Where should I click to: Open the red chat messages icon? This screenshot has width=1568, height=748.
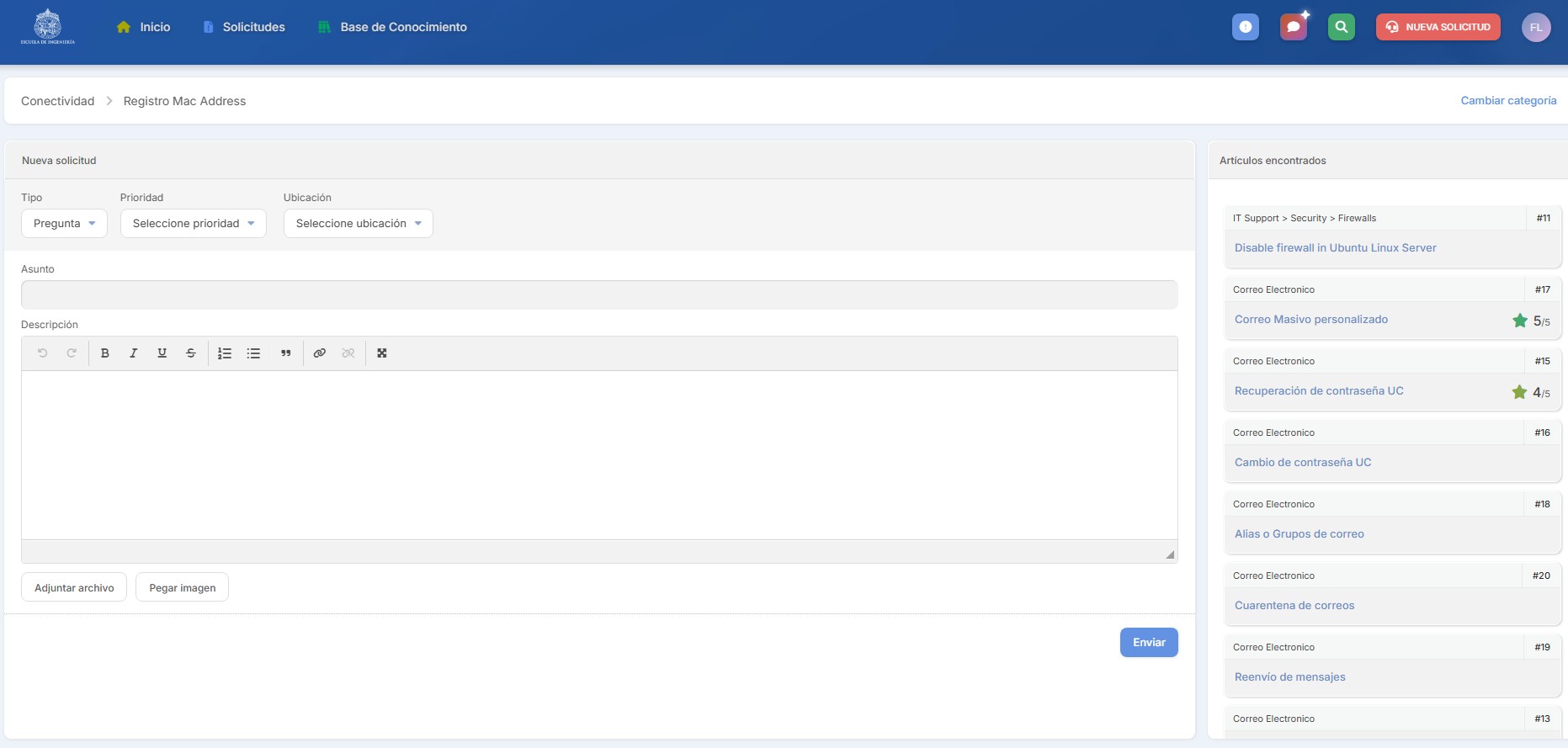tap(1294, 27)
